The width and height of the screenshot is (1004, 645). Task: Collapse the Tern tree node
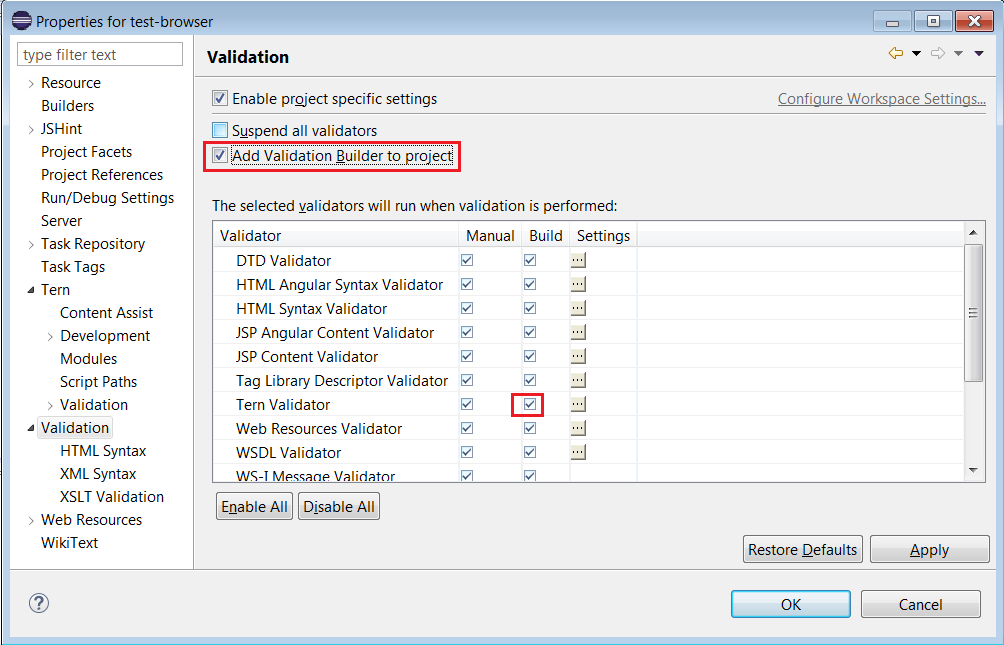pos(31,289)
